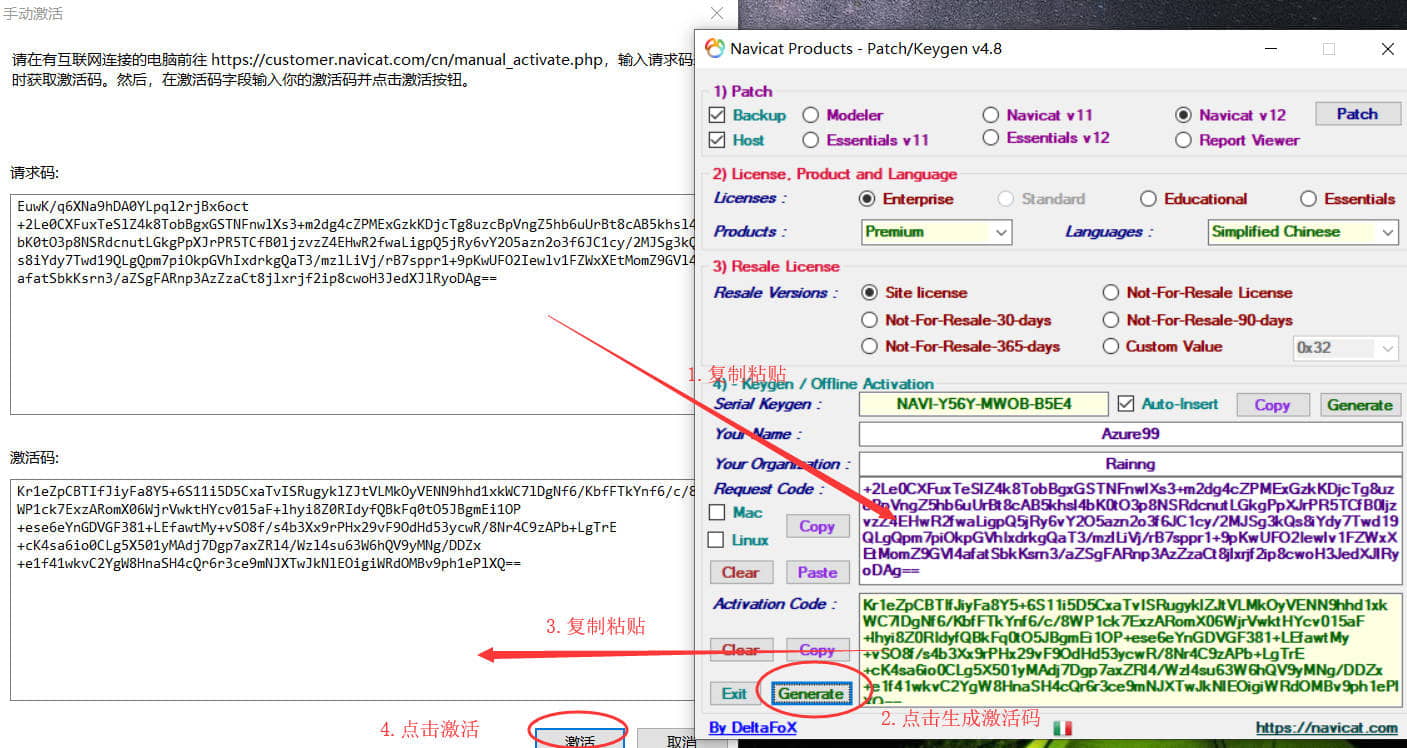Select Not-For-Resale-90-days option
1407x748 pixels.
[1110, 320]
